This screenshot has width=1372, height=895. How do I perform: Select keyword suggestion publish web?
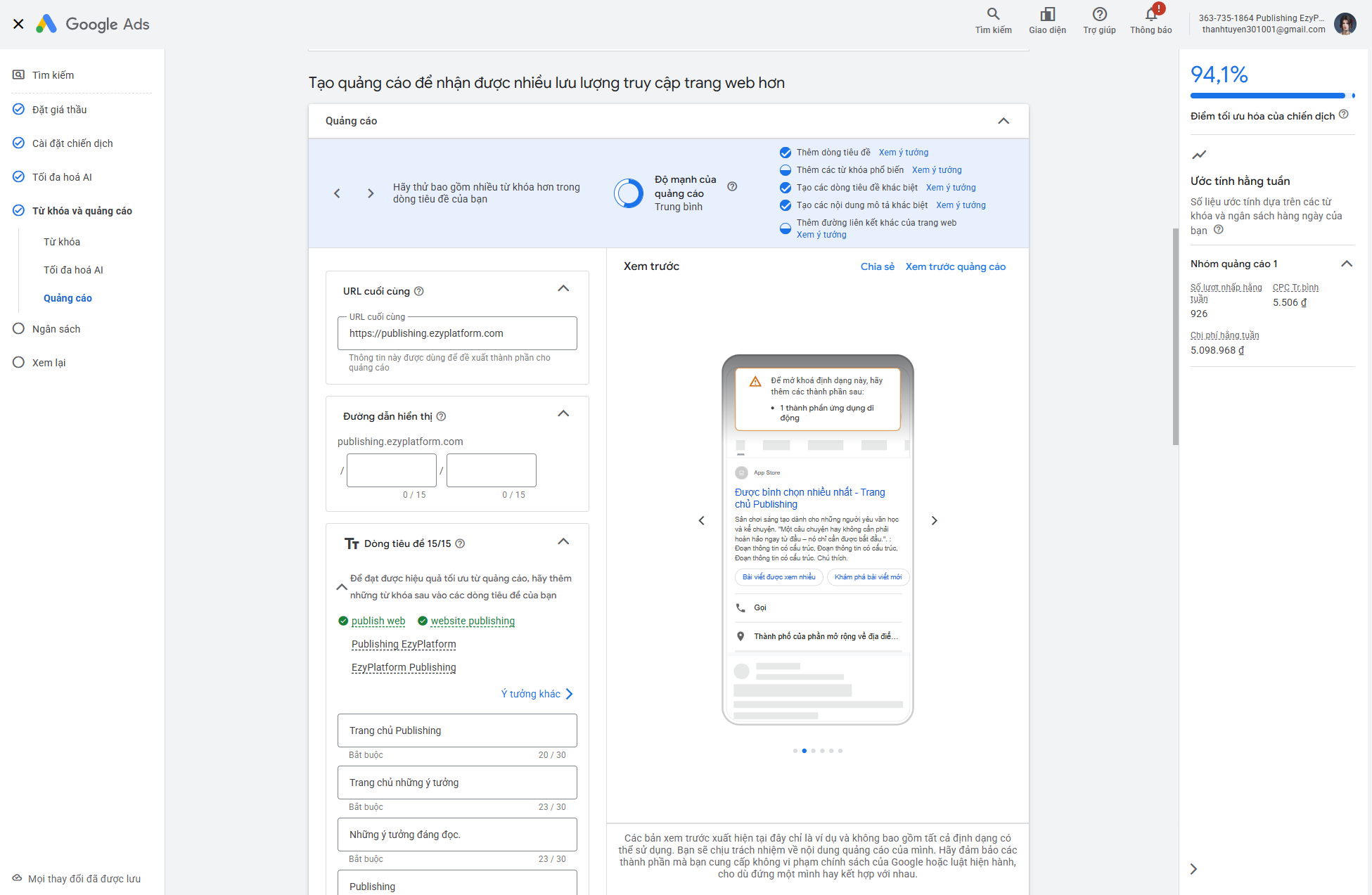pos(378,621)
